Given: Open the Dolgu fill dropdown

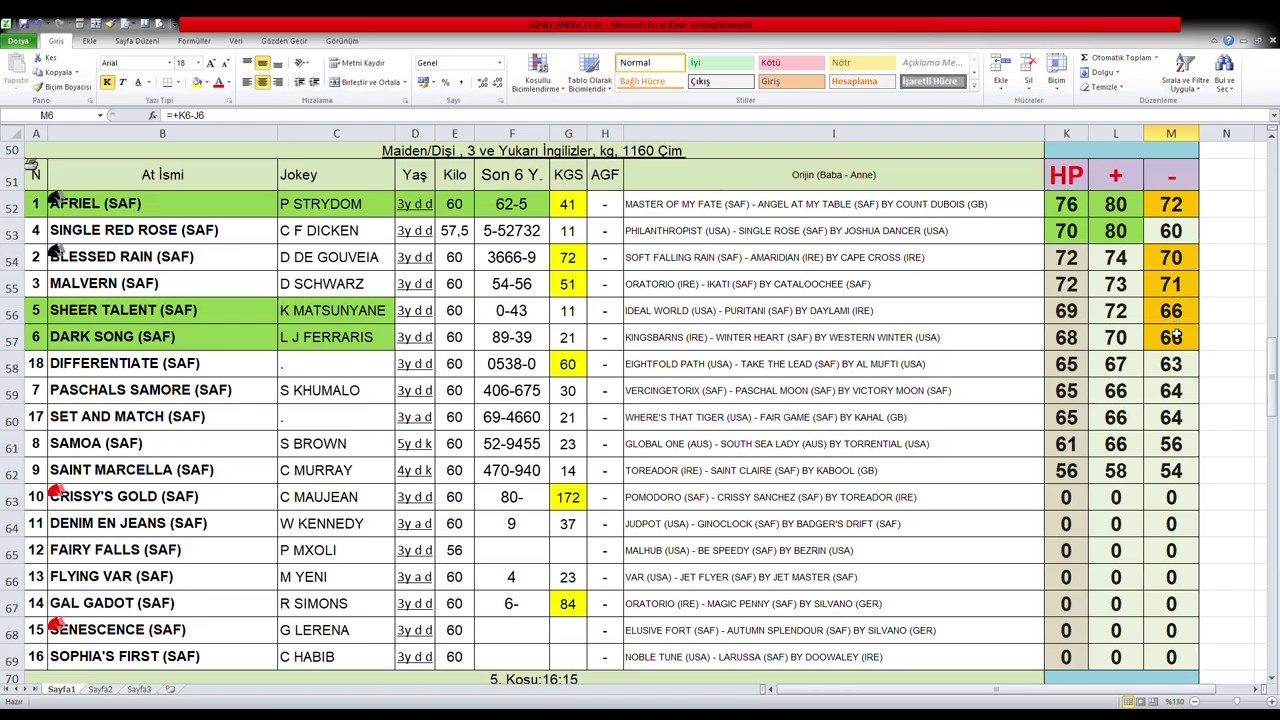Looking at the screenshot, I should pyautogui.click(x=1100, y=72).
